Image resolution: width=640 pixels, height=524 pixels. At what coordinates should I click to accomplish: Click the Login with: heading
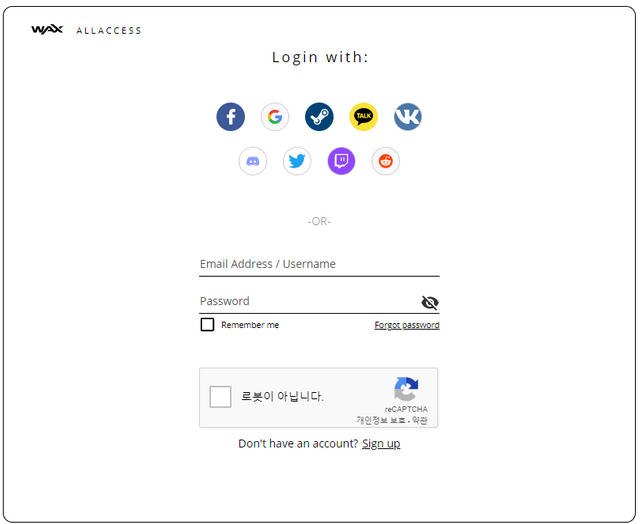(x=320, y=58)
